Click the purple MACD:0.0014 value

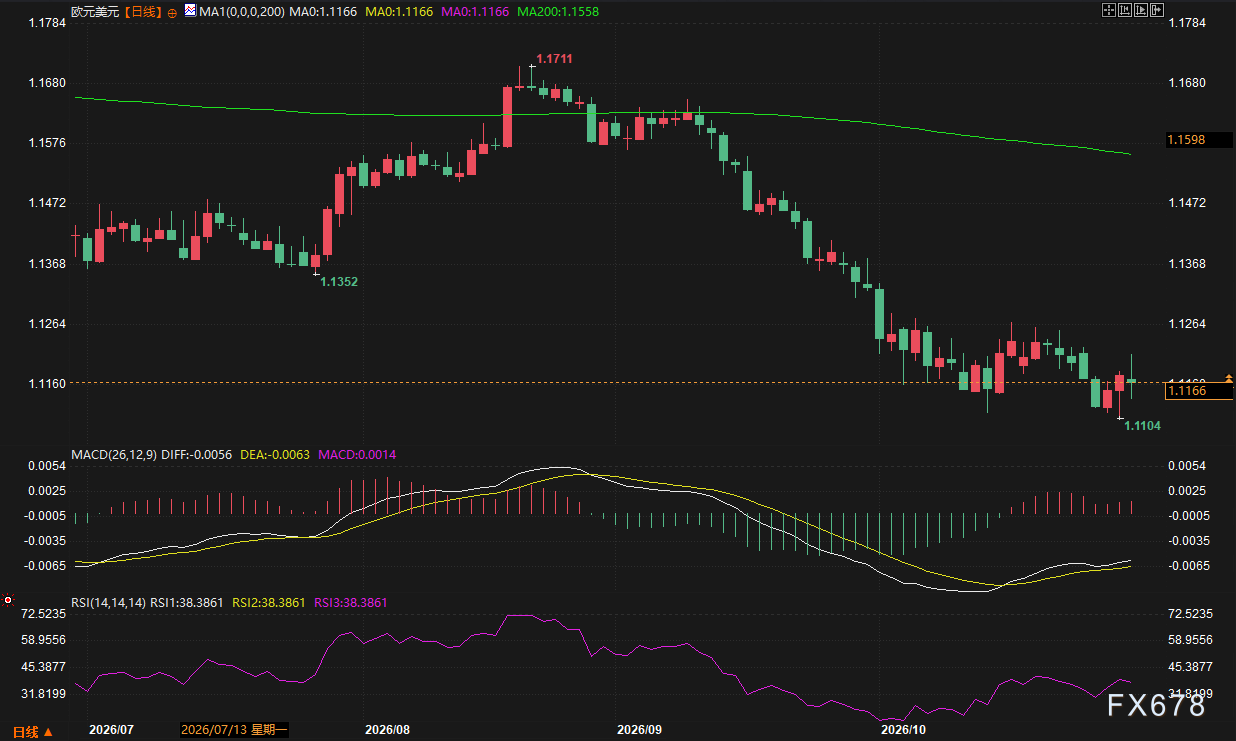point(357,455)
